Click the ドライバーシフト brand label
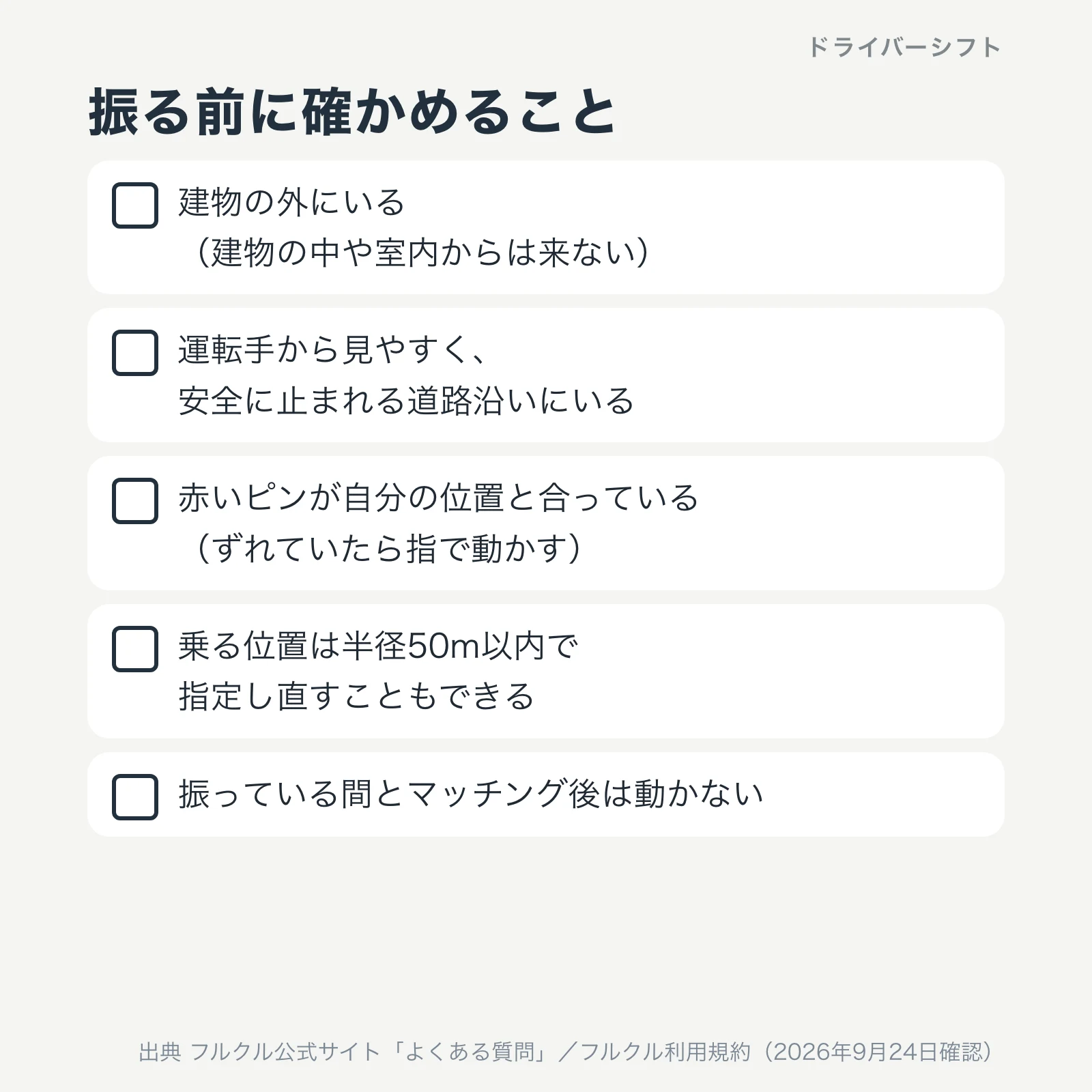The width and height of the screenshot is (1092, 1092). pos(904,47)
